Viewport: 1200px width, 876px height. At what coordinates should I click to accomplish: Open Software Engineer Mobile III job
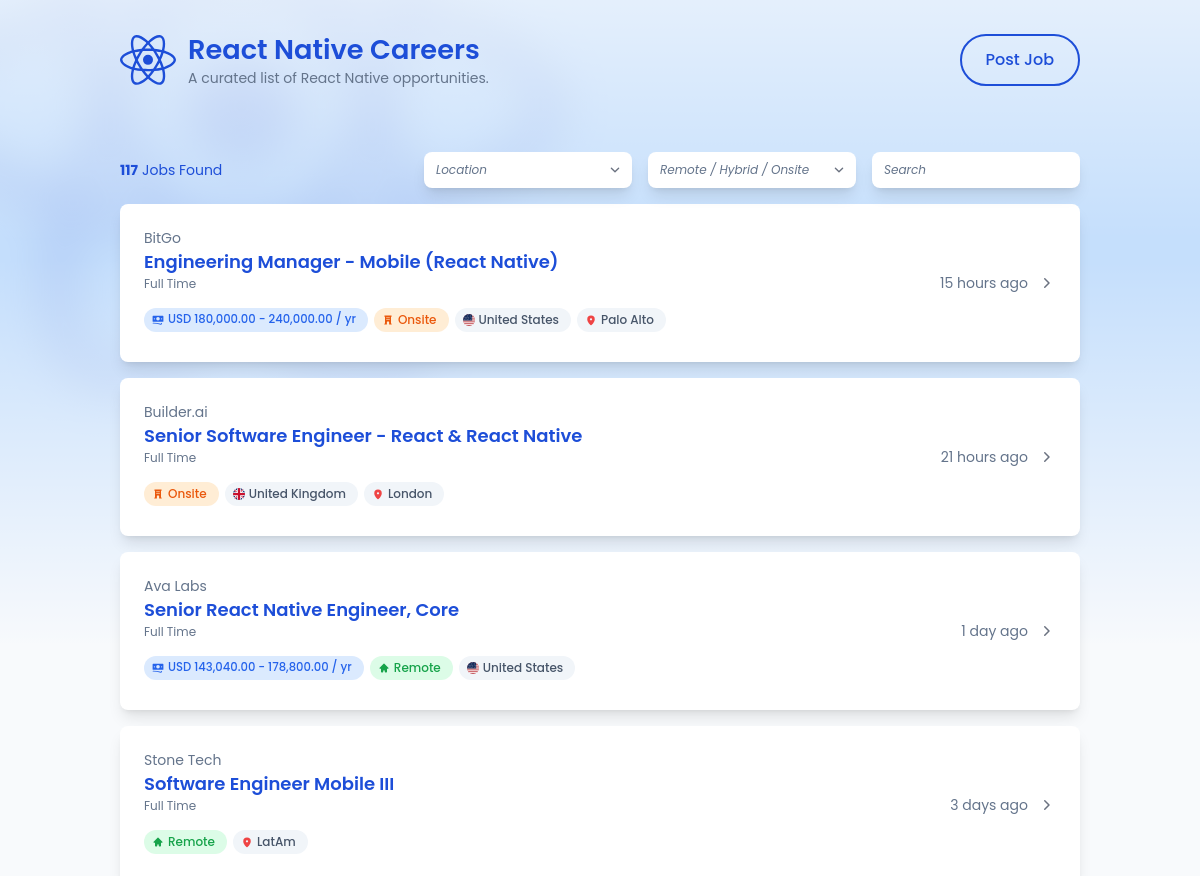(x=269, y=784)
